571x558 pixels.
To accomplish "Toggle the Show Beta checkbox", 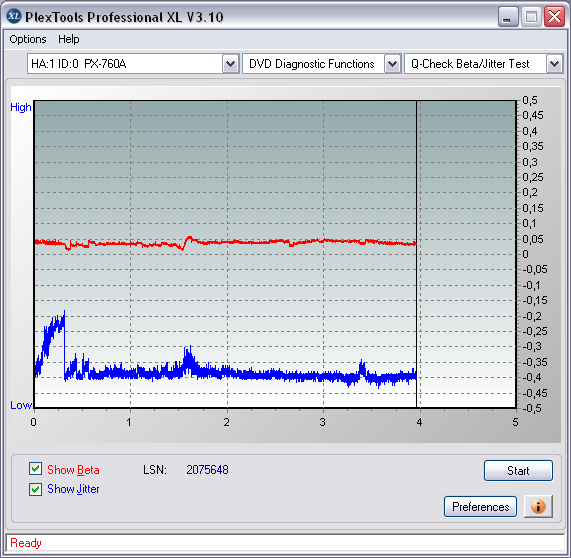I will pos(35,469).
